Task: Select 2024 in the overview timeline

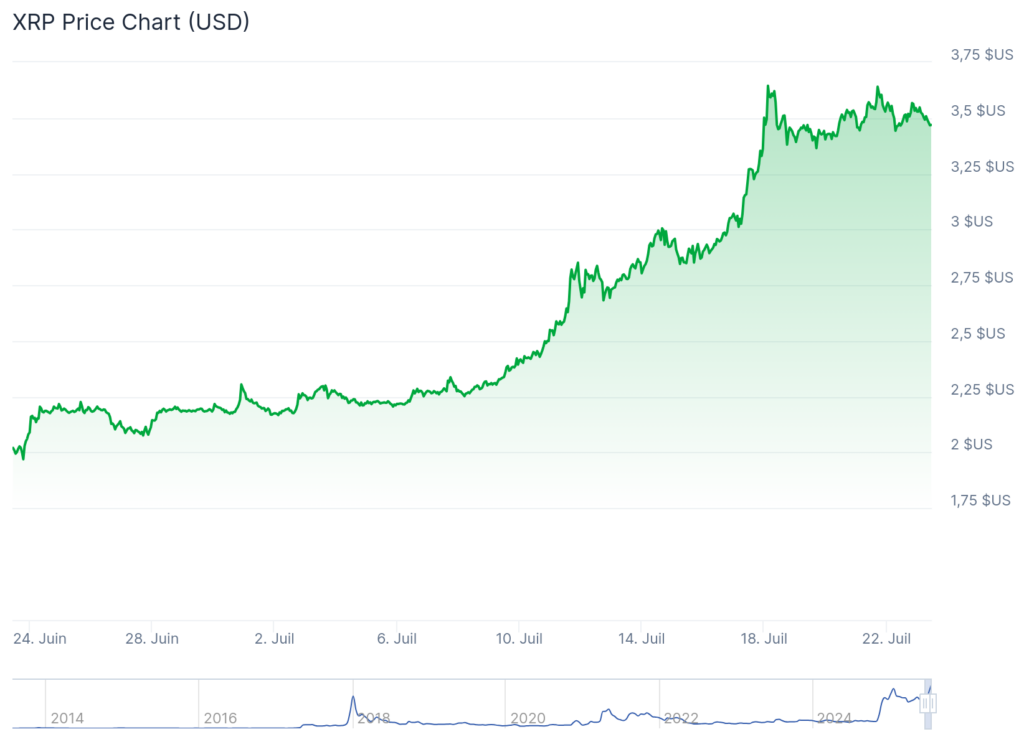Action: (834, 718)
